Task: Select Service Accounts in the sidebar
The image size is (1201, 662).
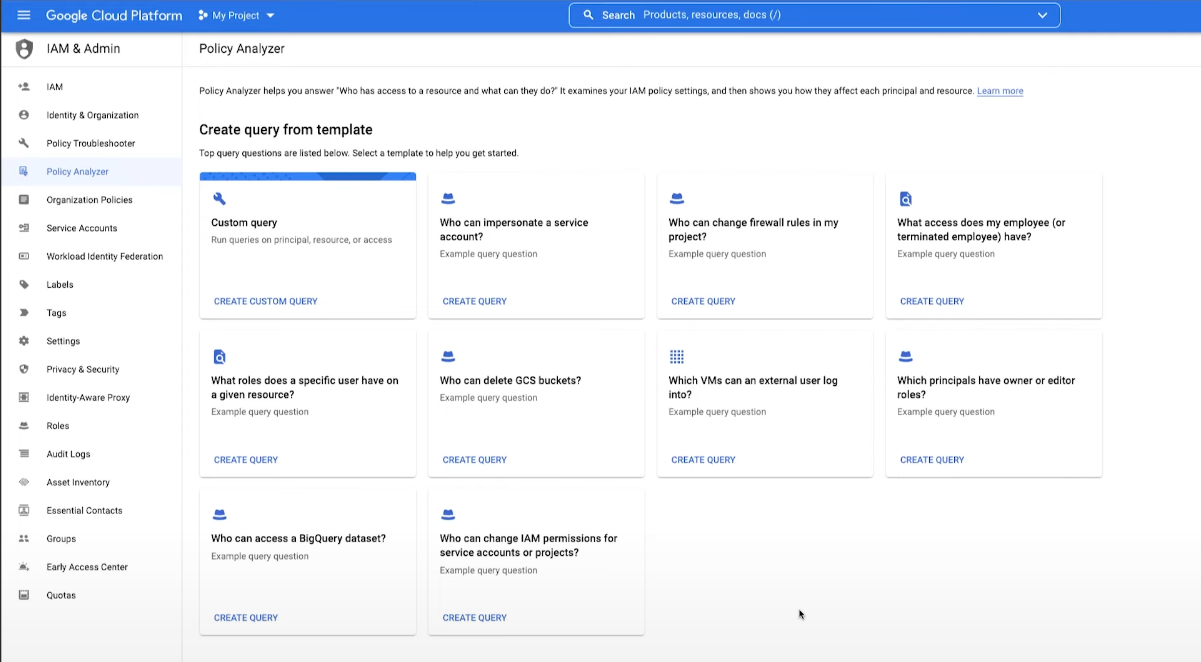Action: [x=82, y=228]
